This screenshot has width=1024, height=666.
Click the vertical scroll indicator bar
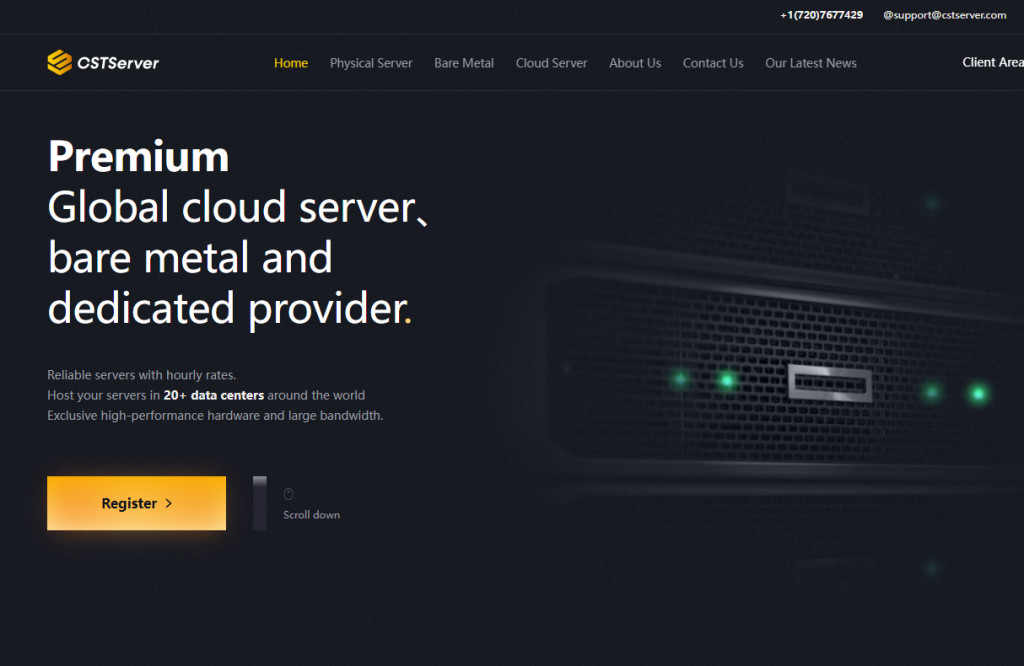(260, 503)
